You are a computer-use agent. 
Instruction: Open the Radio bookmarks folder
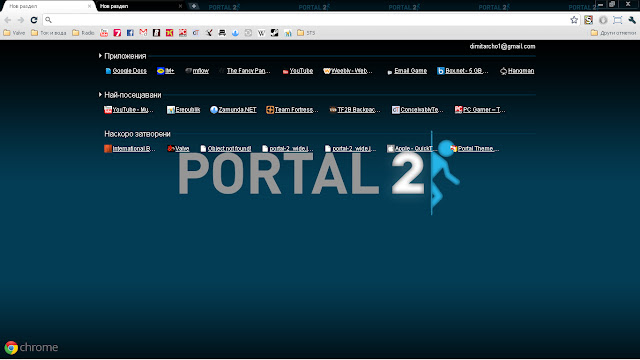click(83, 33)
